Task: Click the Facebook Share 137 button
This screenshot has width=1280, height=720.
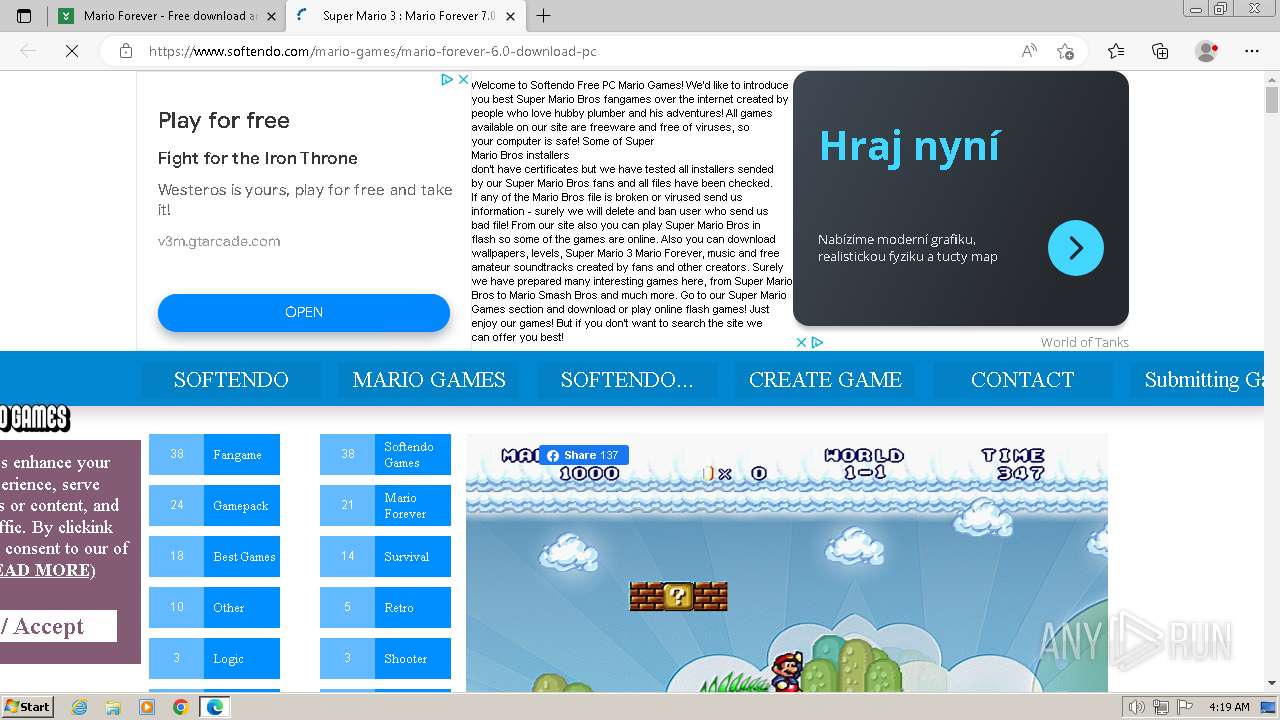Action: 584,455
